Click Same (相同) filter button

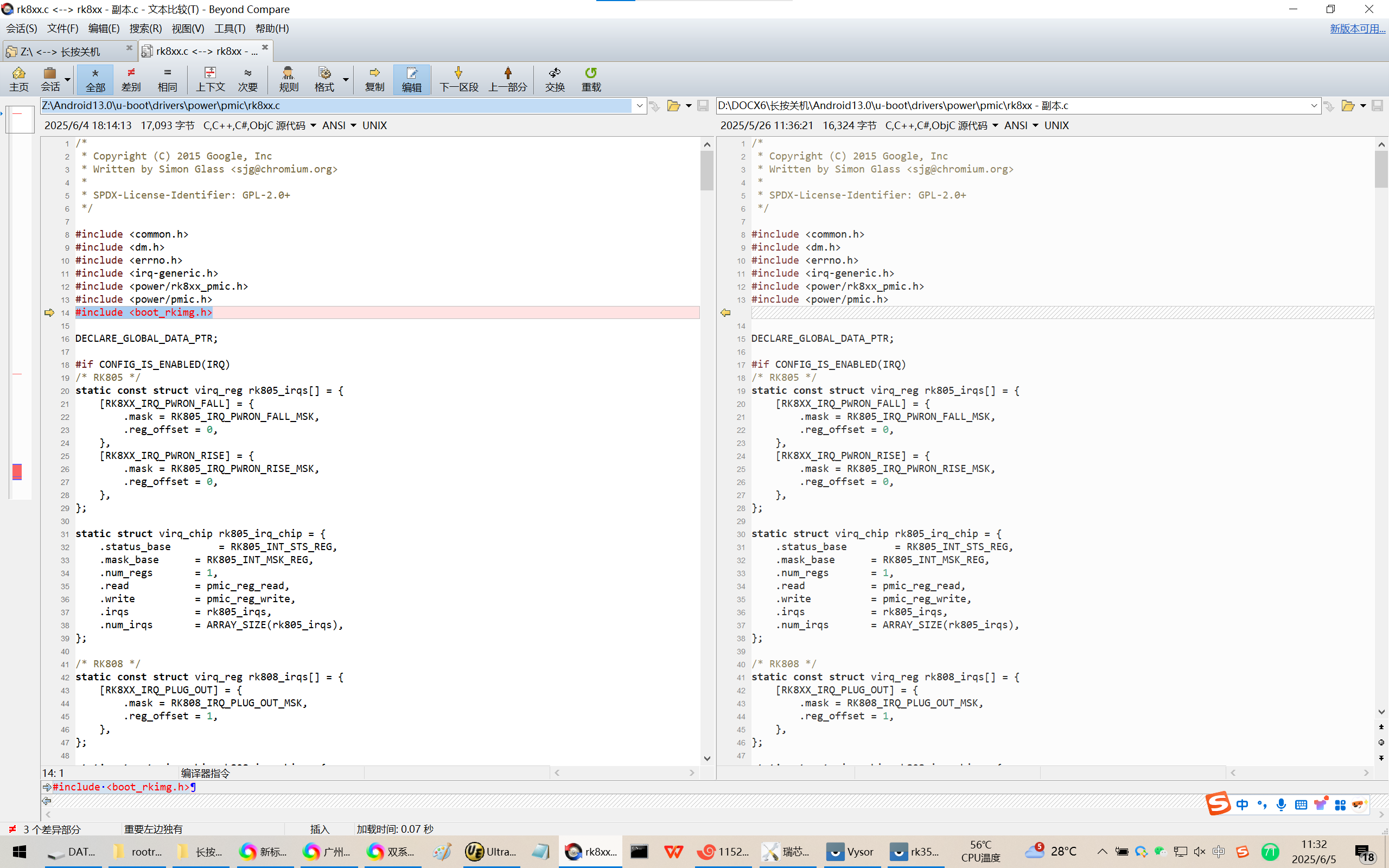pos(167,79)
